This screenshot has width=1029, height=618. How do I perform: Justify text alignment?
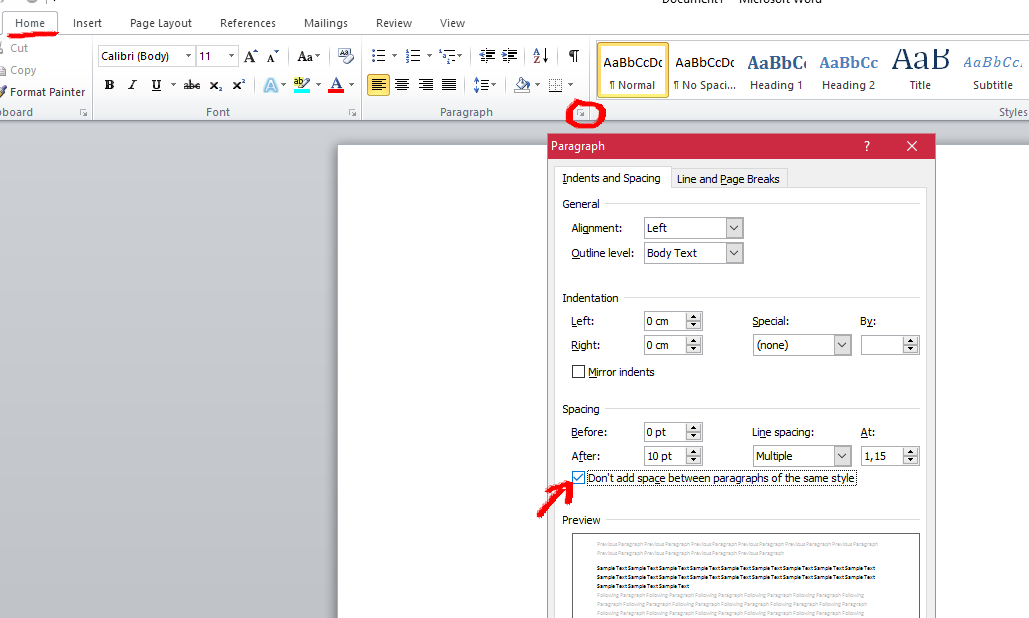coord(449,85)
